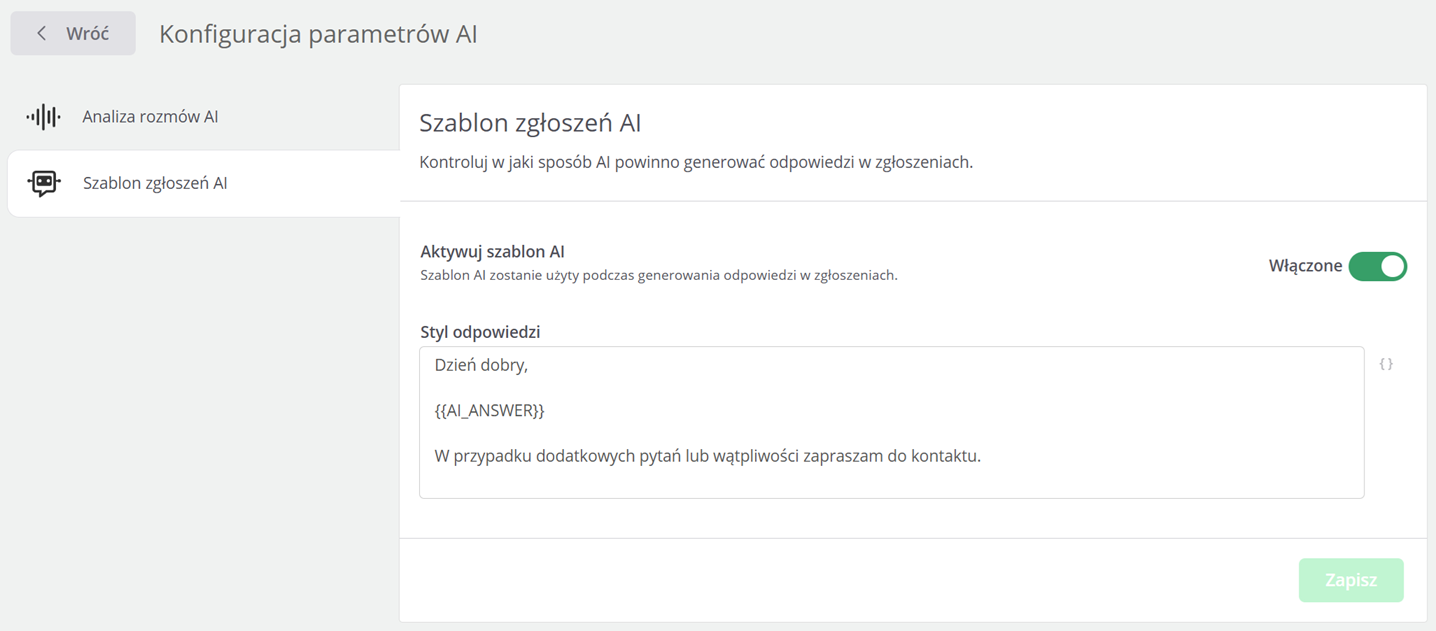Click the audio waveform icon for Analiza rozmów

click(43, 117)
